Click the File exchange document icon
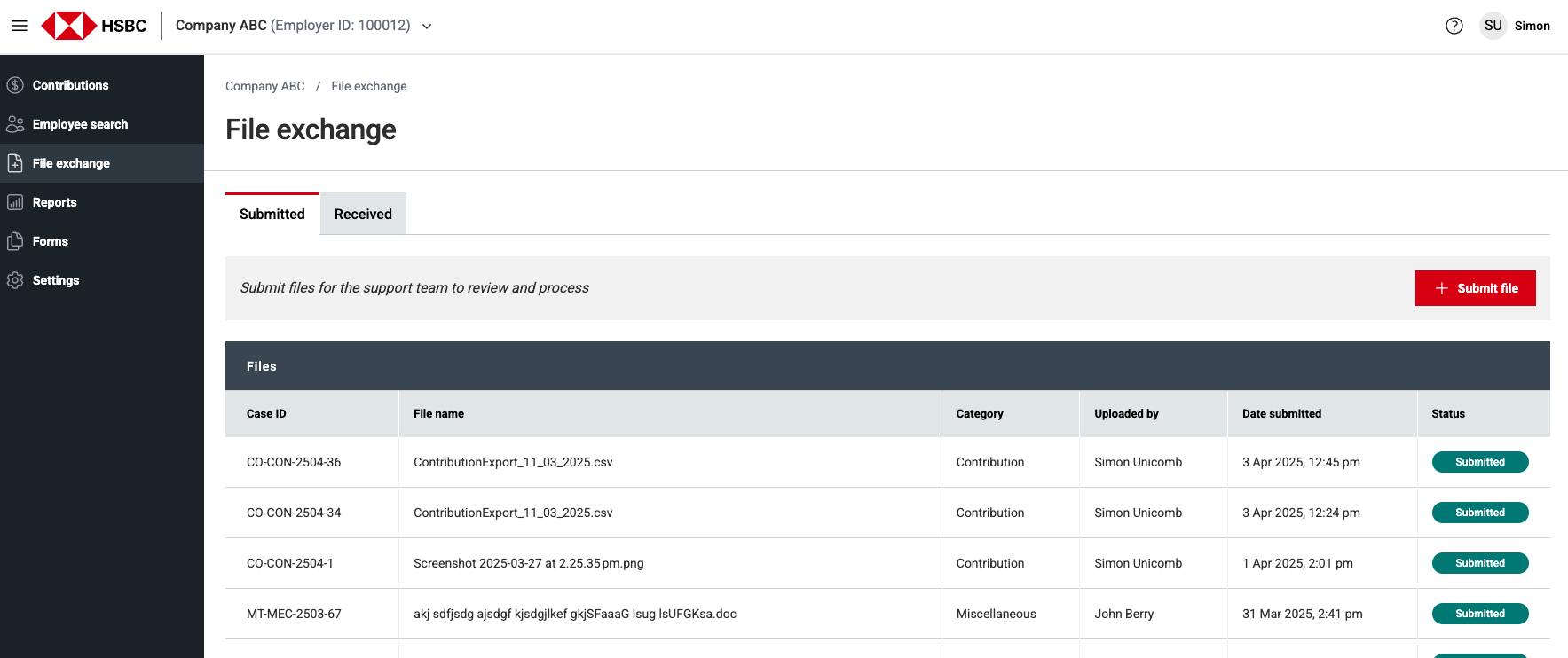 (x=15, y=163)
